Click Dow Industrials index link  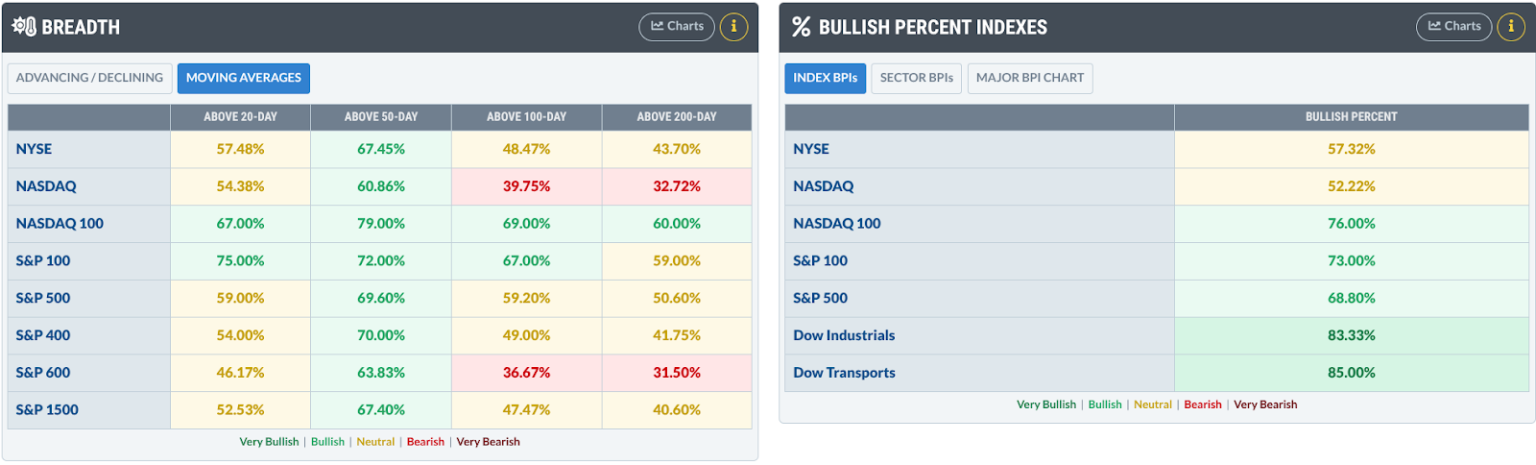point(844,335)
